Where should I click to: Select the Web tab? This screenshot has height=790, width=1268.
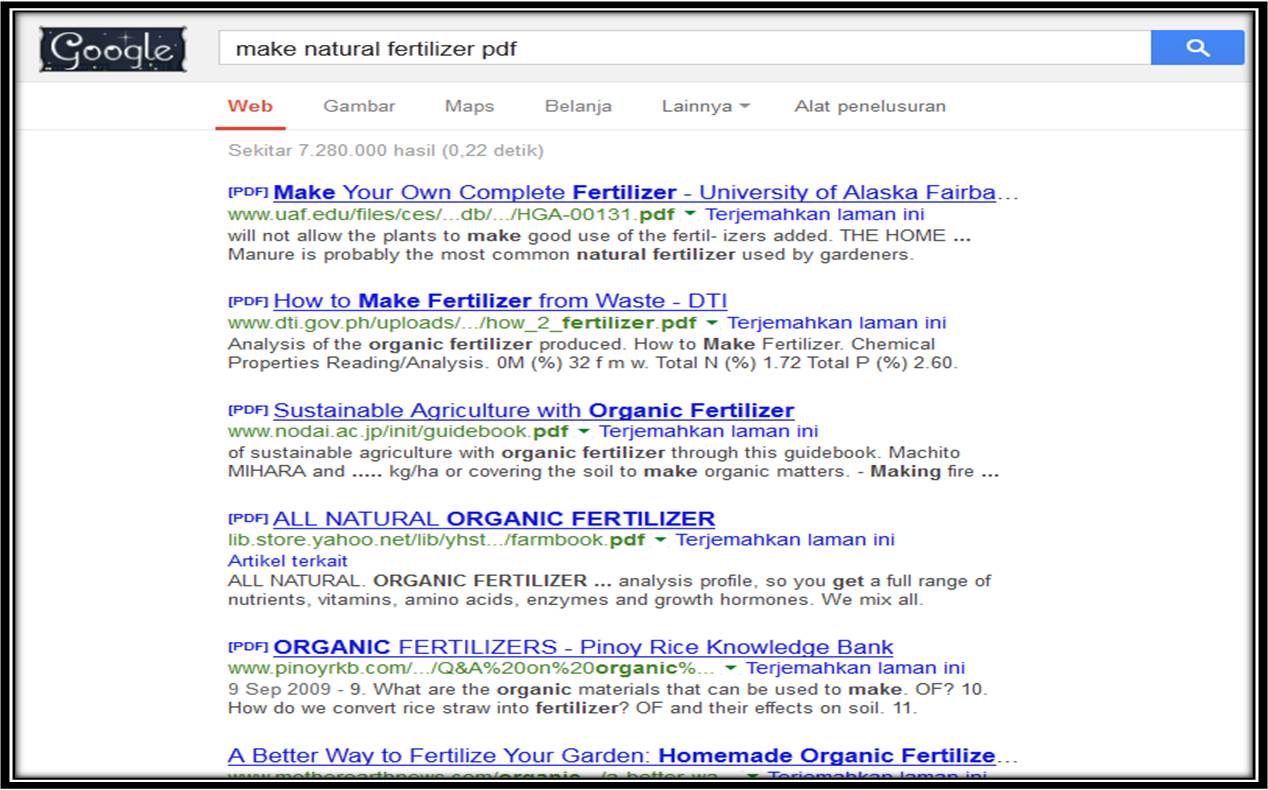click(x=250, y=106)
